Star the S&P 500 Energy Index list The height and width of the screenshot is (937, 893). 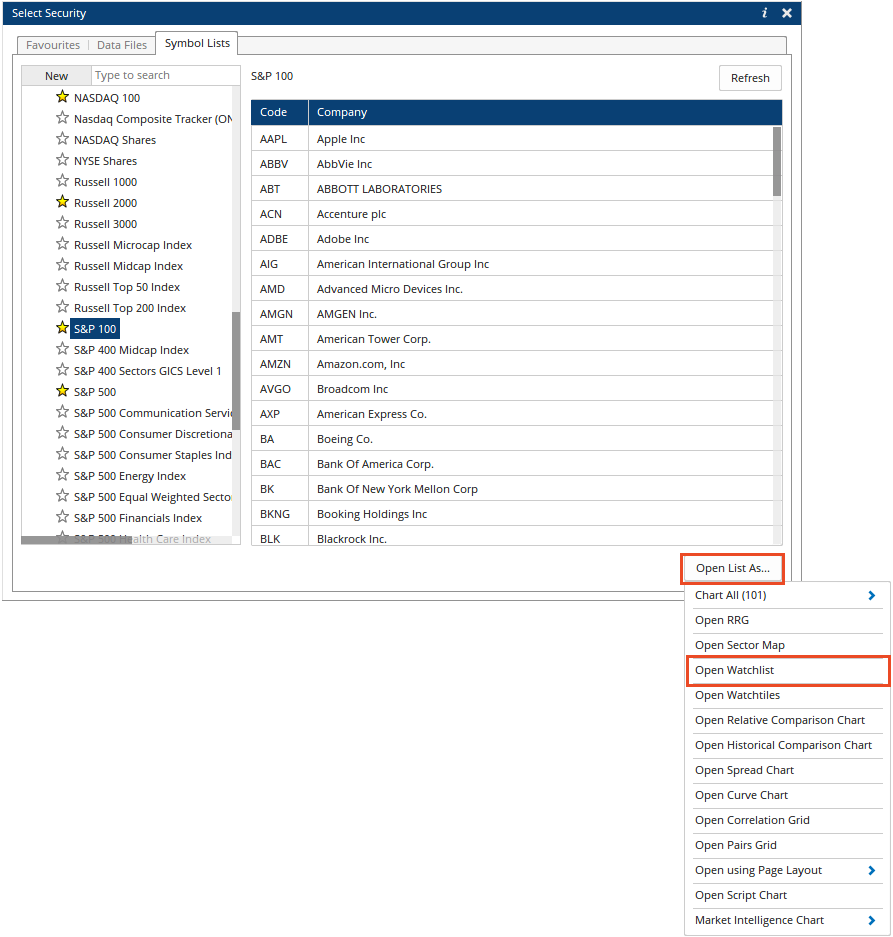(x=62, y=475)
